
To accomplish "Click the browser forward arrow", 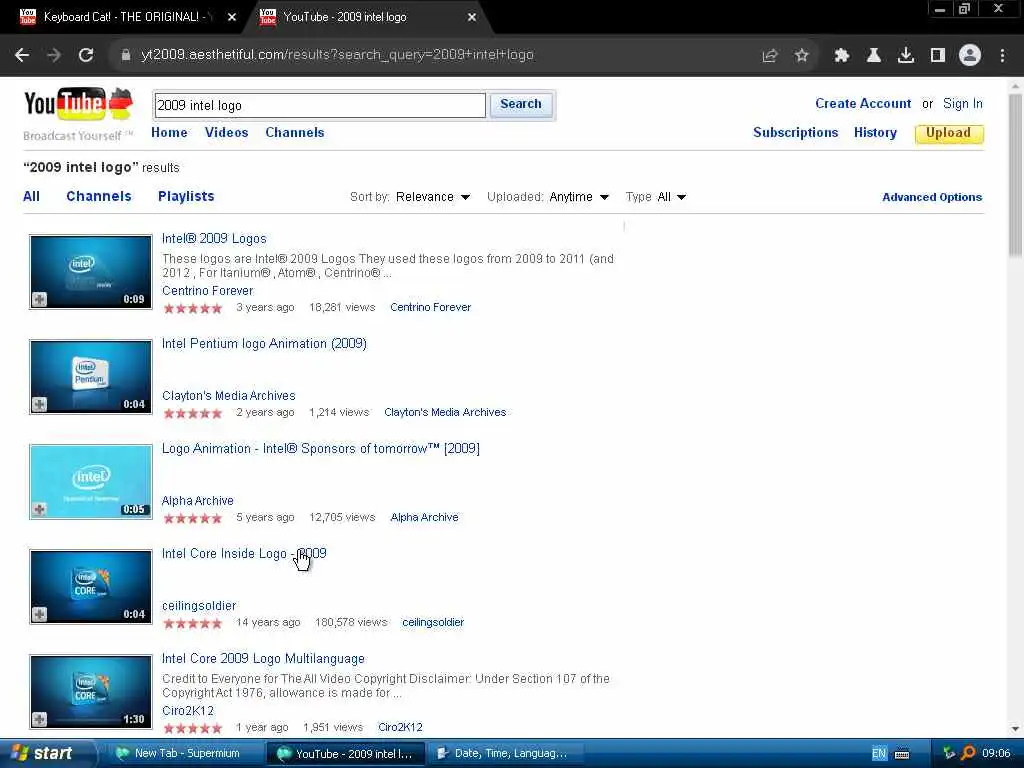I will point(54,56).
